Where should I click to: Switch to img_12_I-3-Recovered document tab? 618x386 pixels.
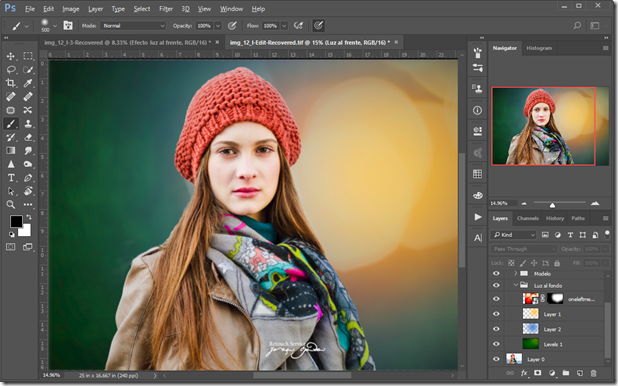click(127, 42)
